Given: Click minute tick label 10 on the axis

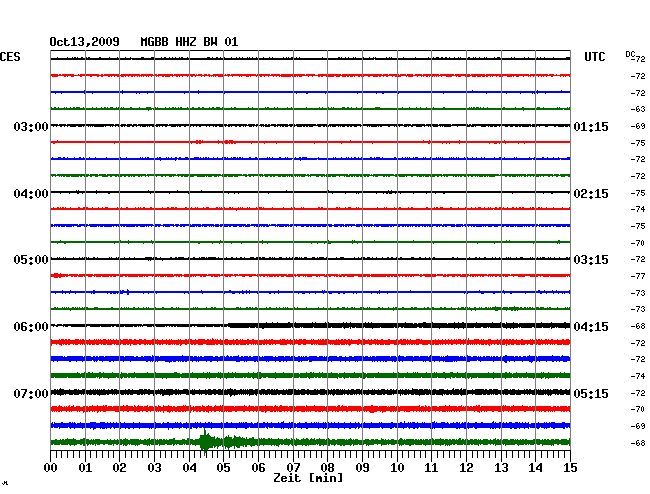Looking at the screenshot, I should [x=397, y=467].
